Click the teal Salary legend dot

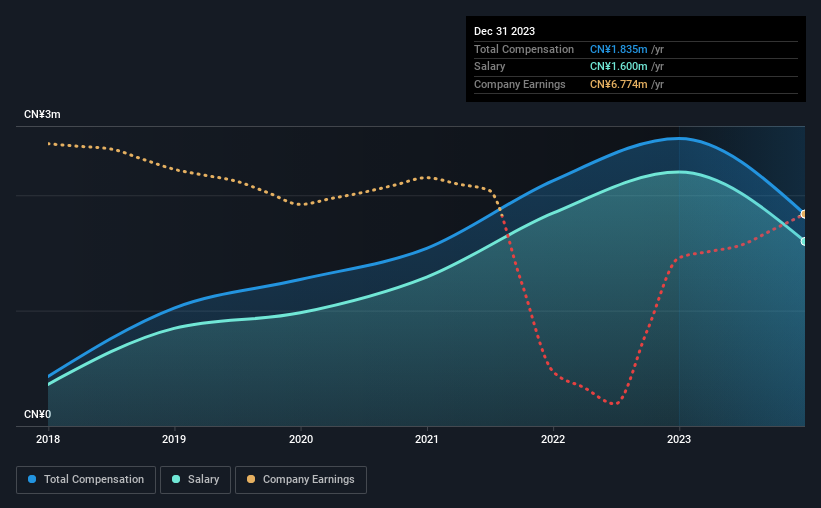point(176,479)
